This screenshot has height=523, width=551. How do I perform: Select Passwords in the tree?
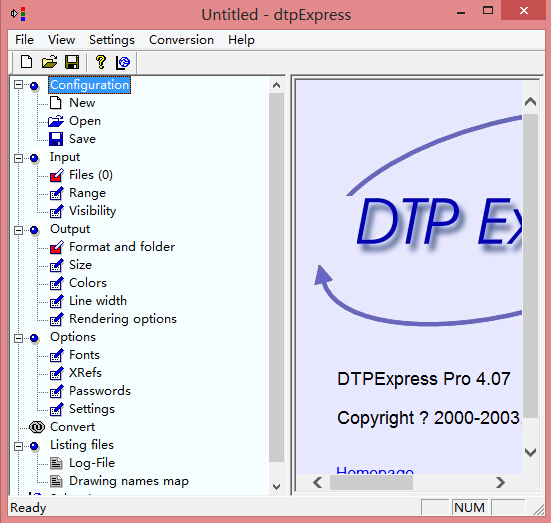coord(100,391)
